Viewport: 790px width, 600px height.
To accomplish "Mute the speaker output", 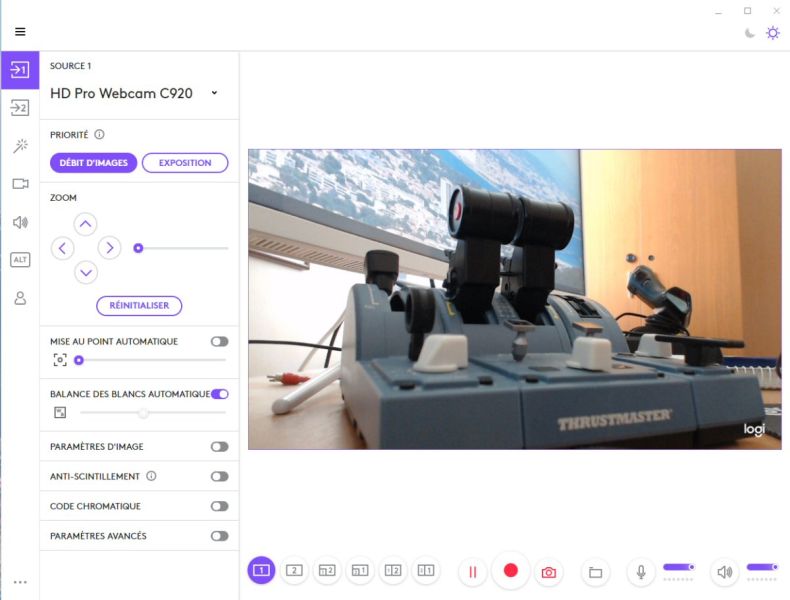I will coord(725,572).
